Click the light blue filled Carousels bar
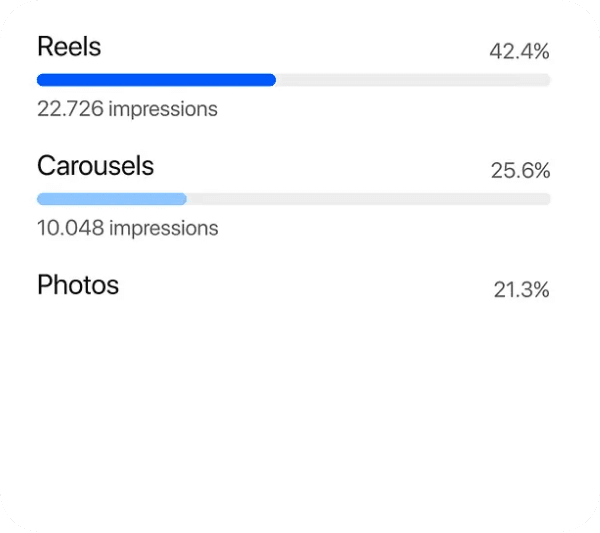Image resolution: width=600 pixels, height=533 pixels. [x=111, y=199]
